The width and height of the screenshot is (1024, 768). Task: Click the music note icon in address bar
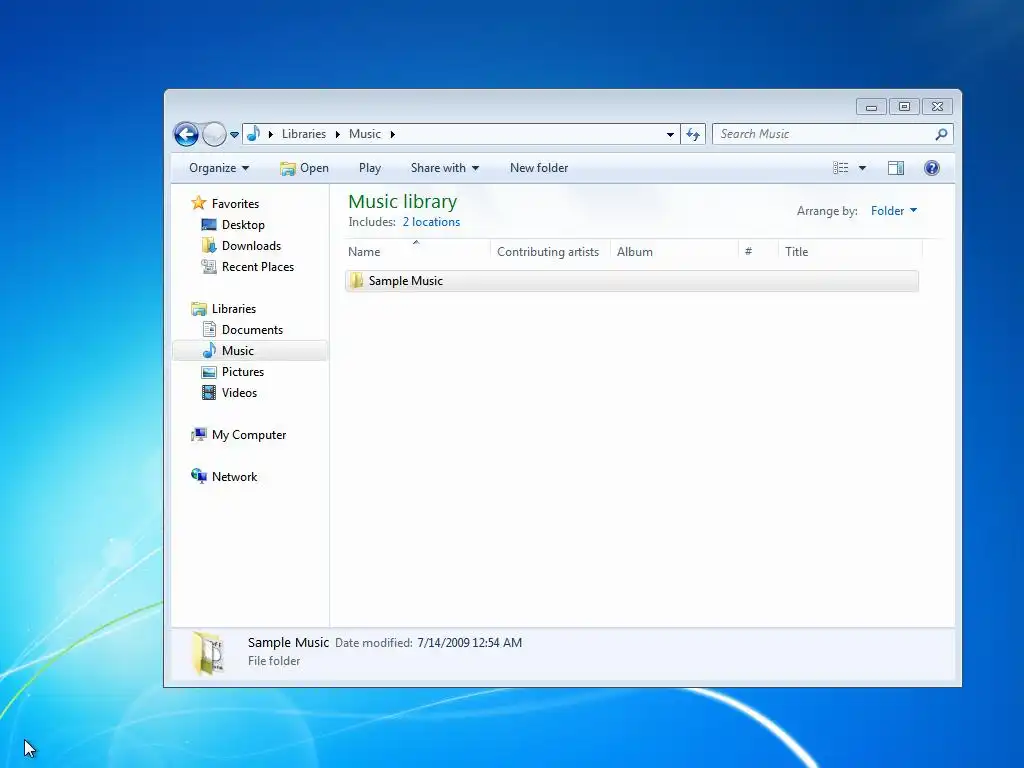pyautogui.click(x=253, y=134)
